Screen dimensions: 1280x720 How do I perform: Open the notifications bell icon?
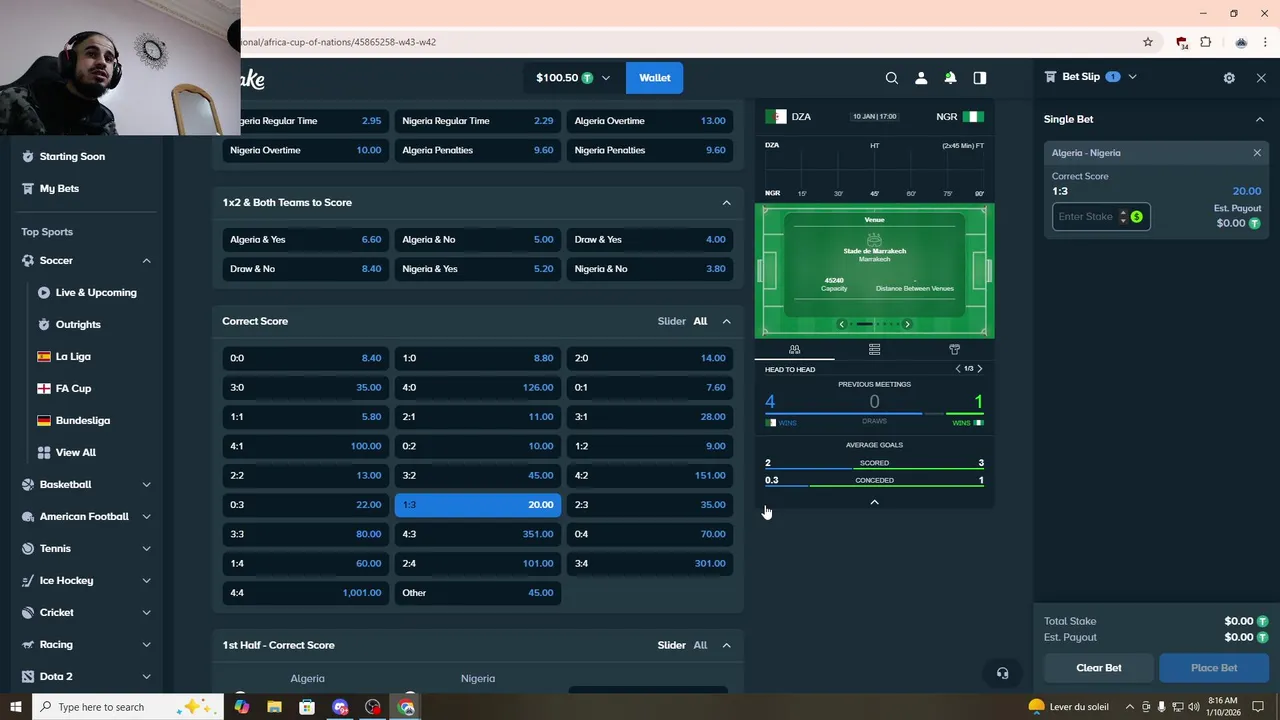[950, 78]
